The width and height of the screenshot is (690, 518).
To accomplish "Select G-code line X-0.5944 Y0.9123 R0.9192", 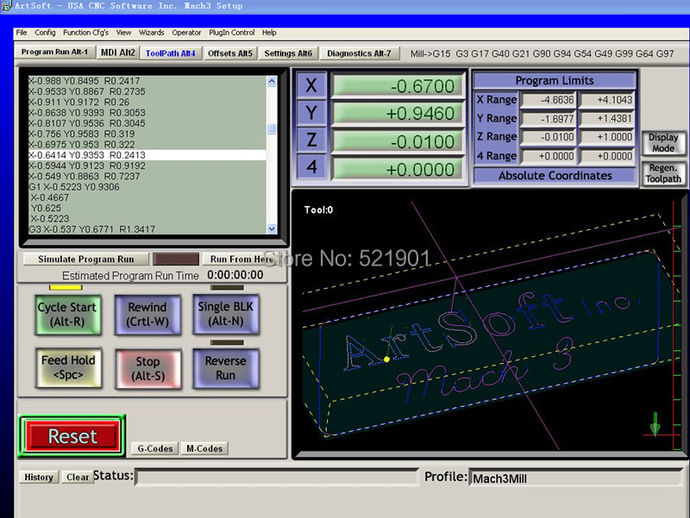I will pyautogui.click(x=147, y=165).
